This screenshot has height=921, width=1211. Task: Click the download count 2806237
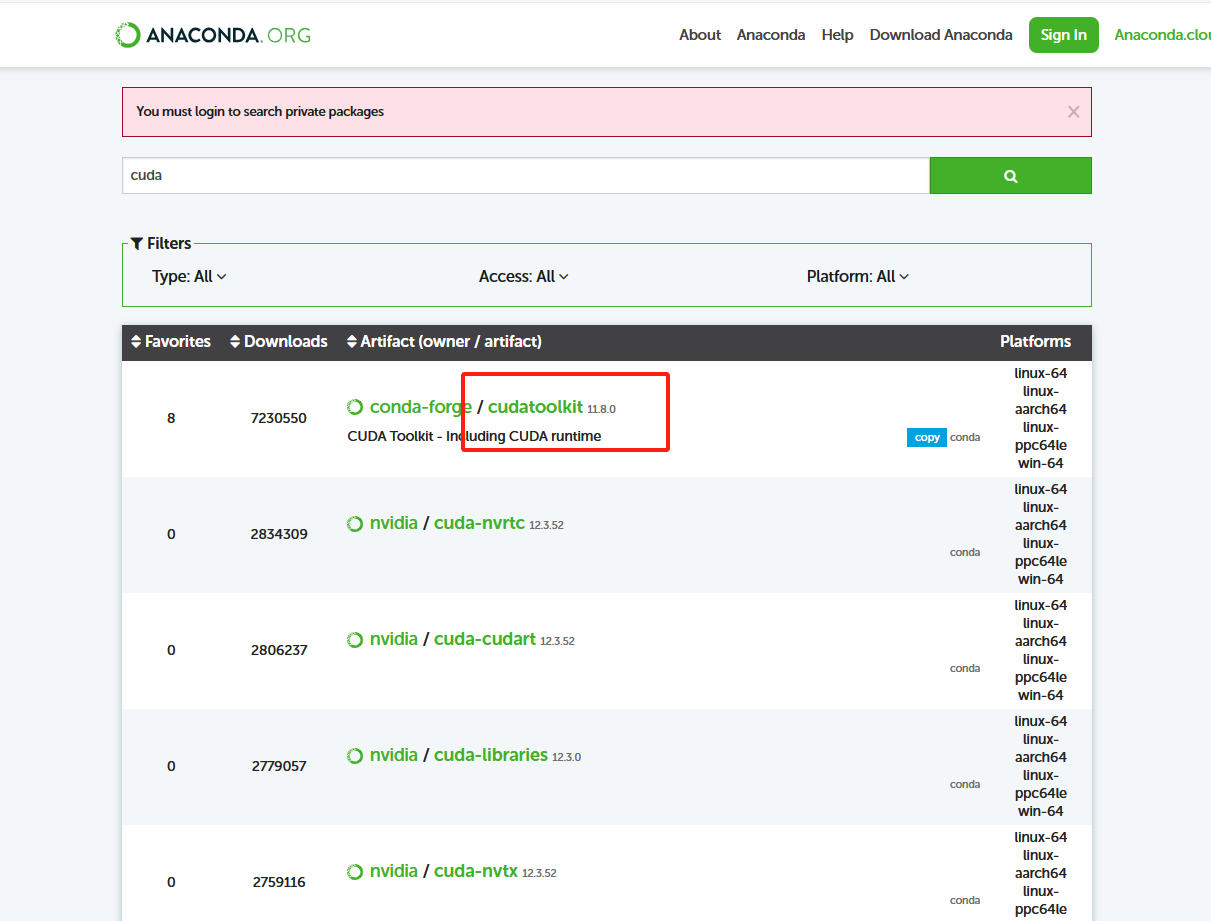click(279, 650)
